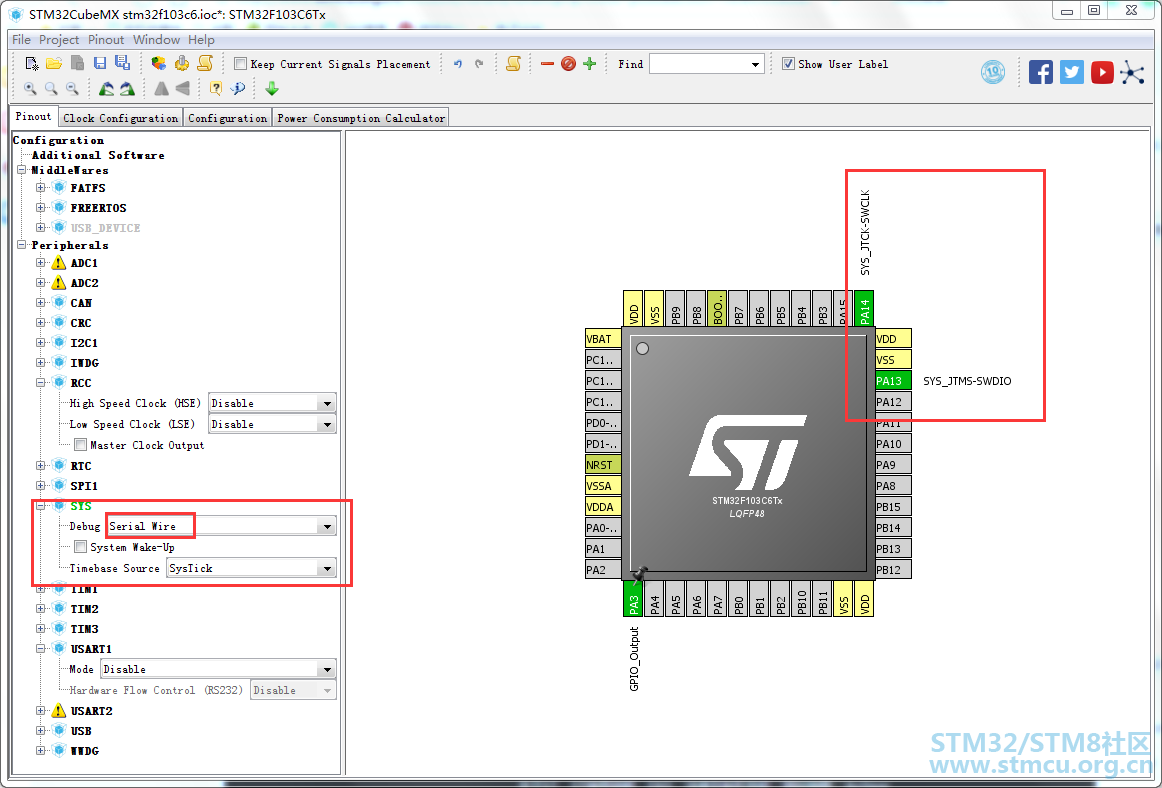Viewport: 1162px width, 788px height.
Task: Open the Help menu
Action: (201, 39)
